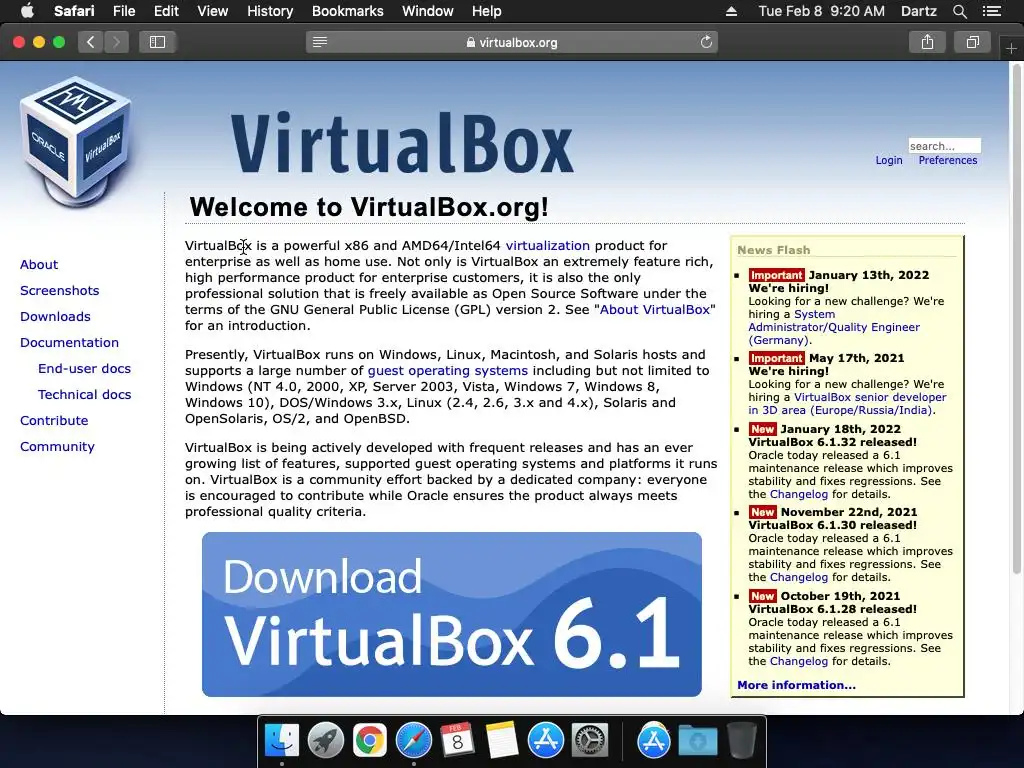Click the page vertical scrollbar

(1017, 320)
